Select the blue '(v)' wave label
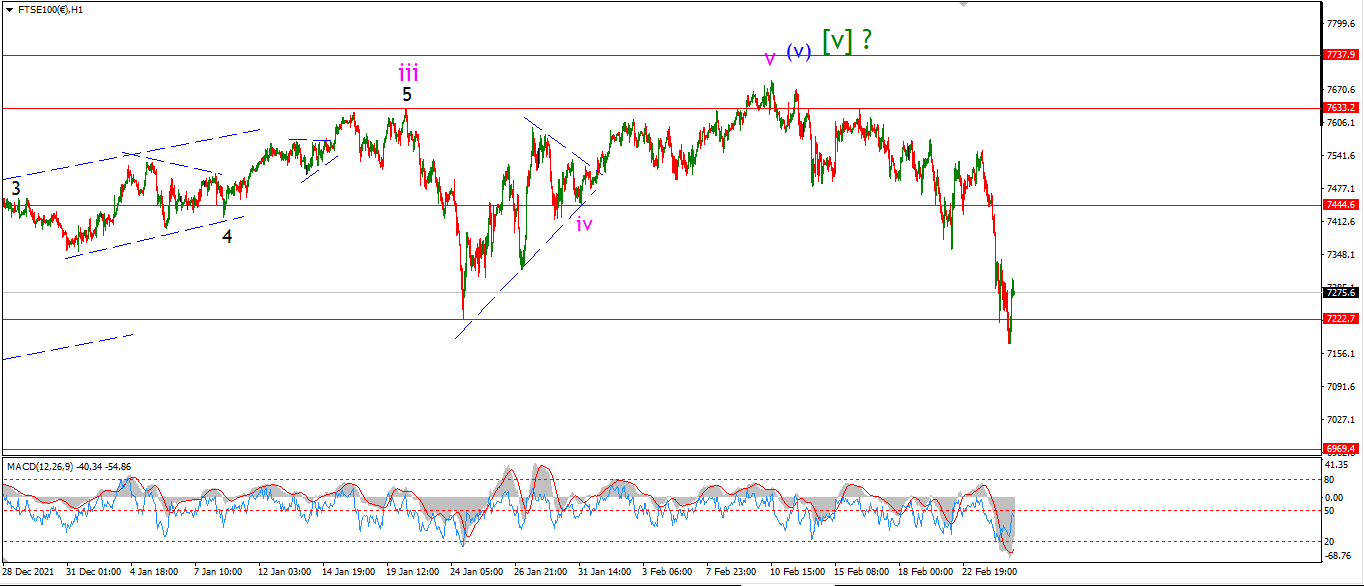Screen dimensions: 1364x586 pyautogui.click(x=797, y=51)
